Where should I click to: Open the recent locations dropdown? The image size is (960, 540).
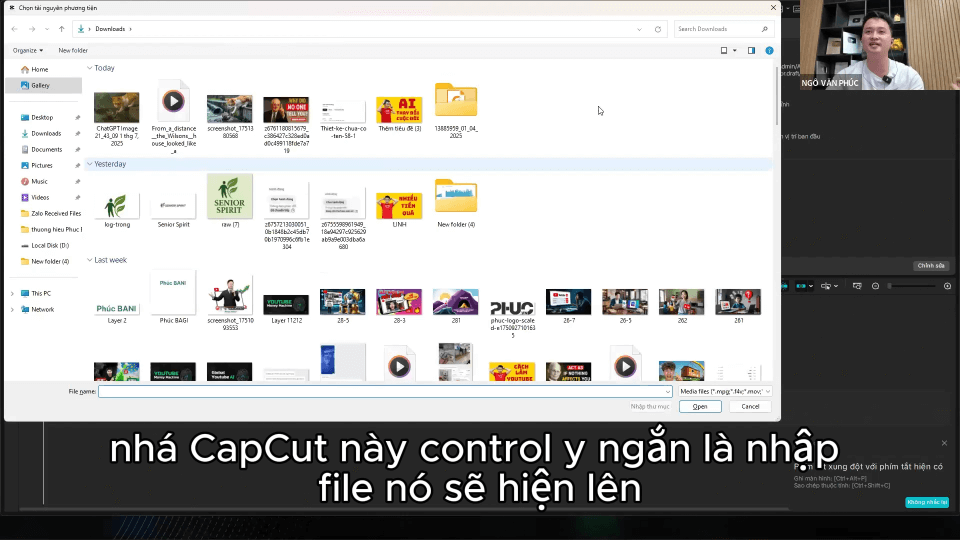click(x=47, y=29)
